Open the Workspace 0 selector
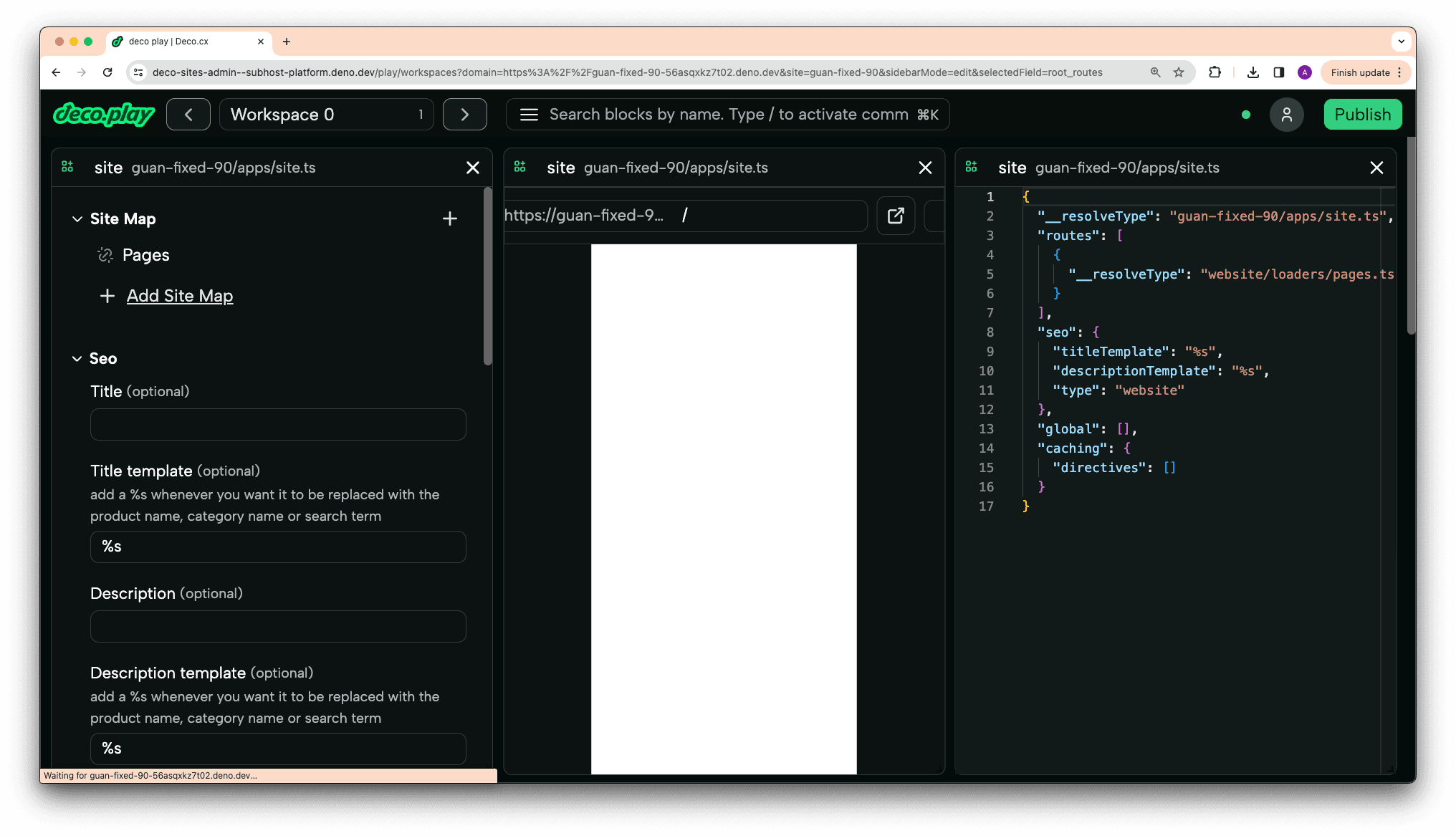 coord(327,115)
